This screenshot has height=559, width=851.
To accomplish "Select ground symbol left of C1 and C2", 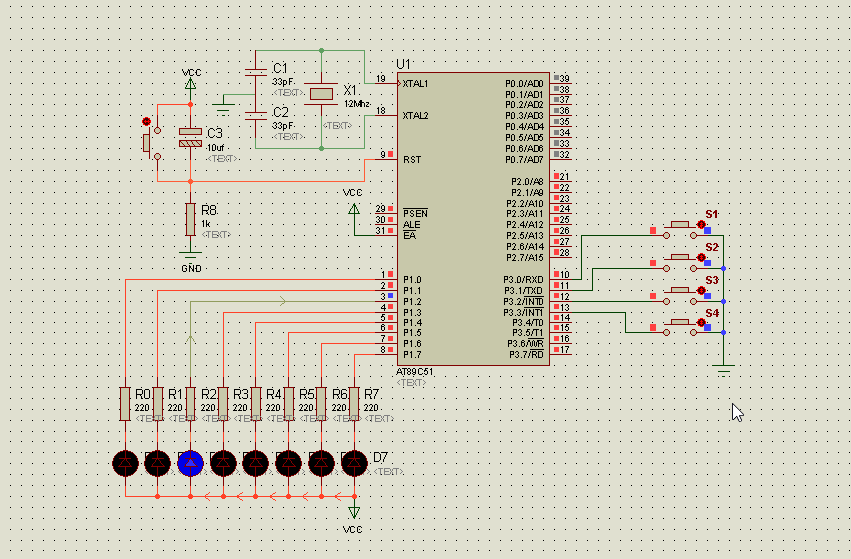I will [223, 107].
